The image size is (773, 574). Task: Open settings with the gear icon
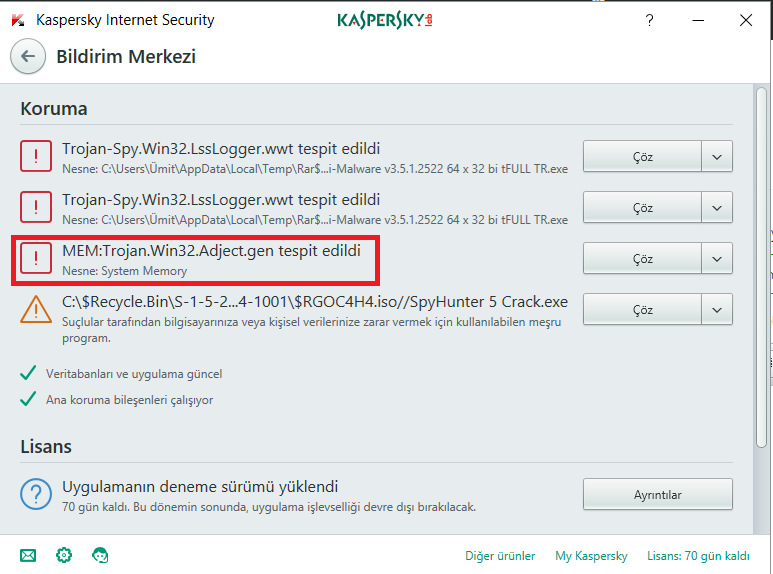click(x=64, y=555)
